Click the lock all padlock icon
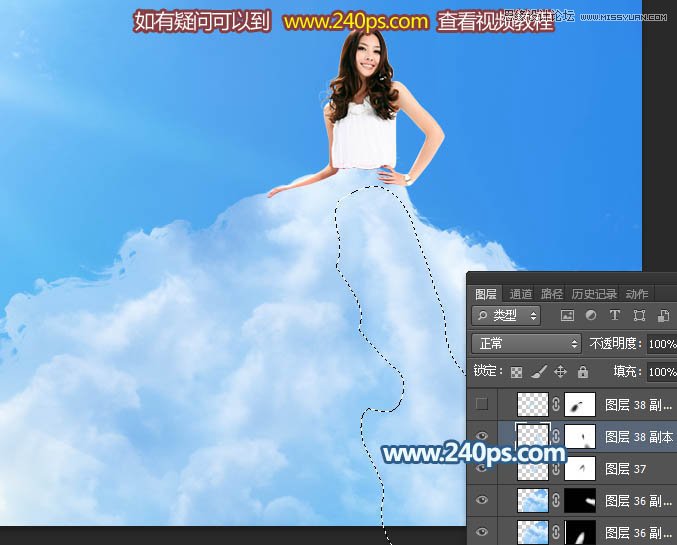 [x=582, y=372]
